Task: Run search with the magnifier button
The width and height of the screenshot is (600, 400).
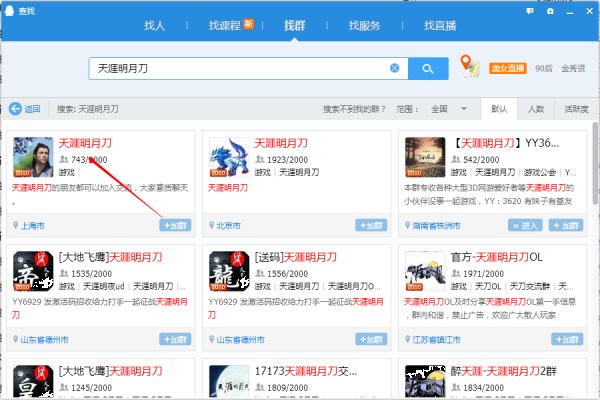Action: [x=428, y=69]
